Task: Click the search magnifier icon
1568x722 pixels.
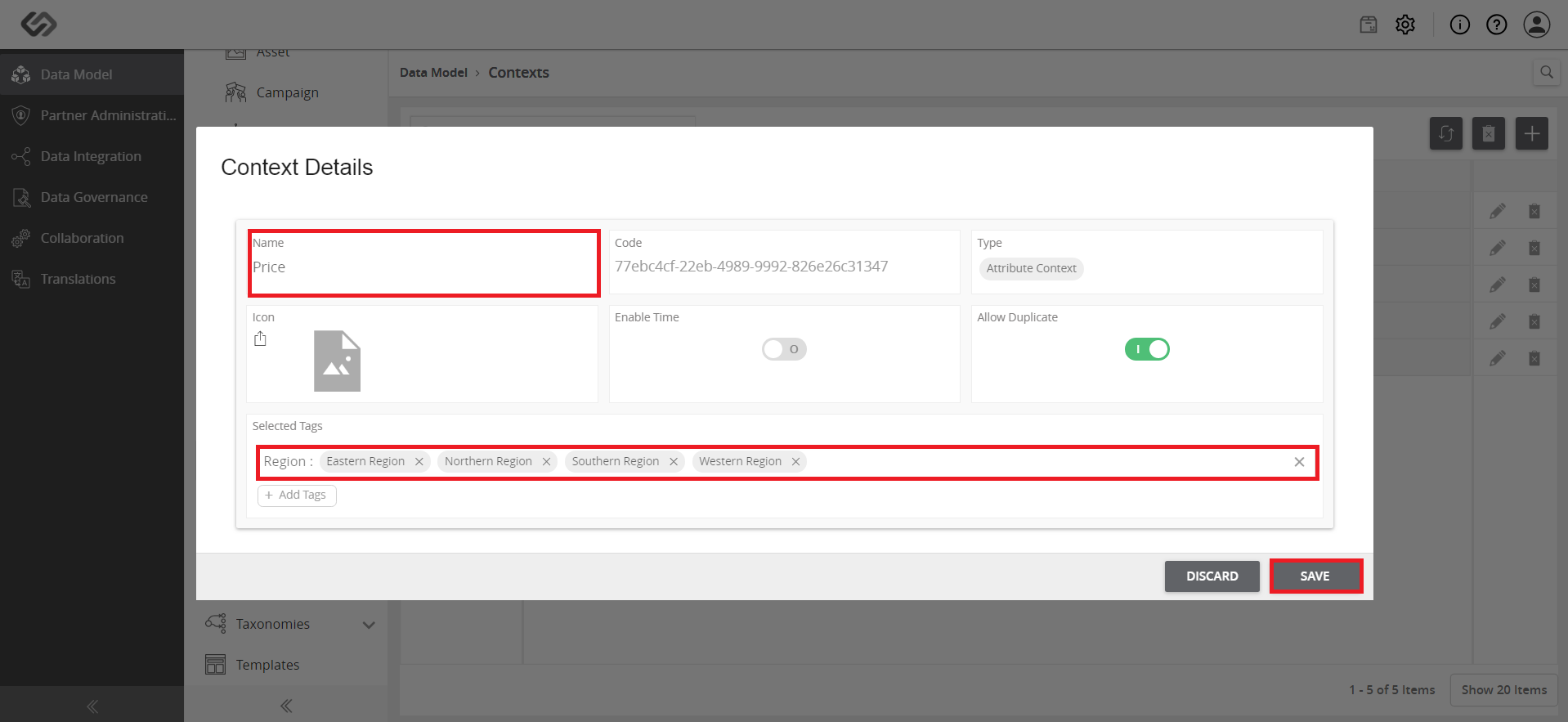Action: point(1546,72)
